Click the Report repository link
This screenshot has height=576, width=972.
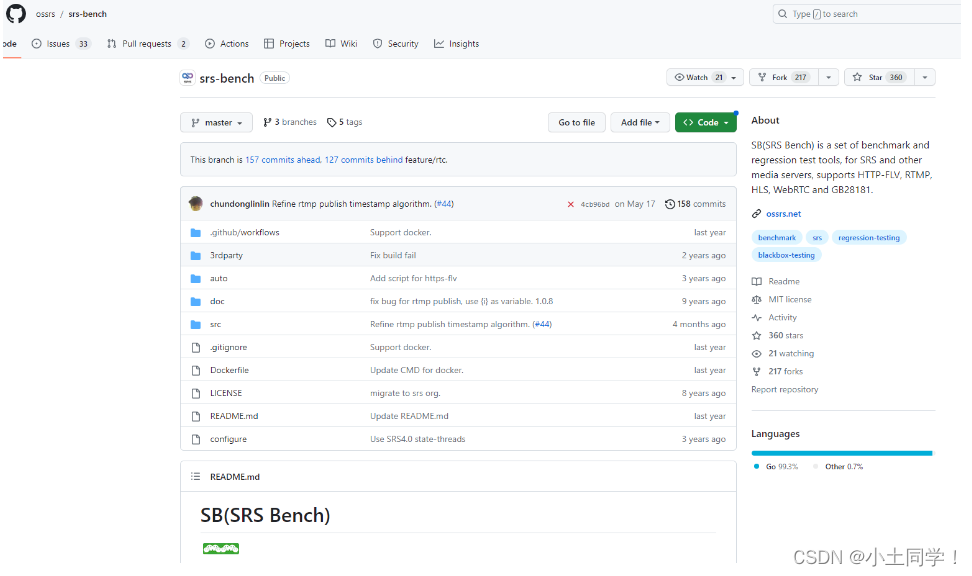[x=785, y=389]
